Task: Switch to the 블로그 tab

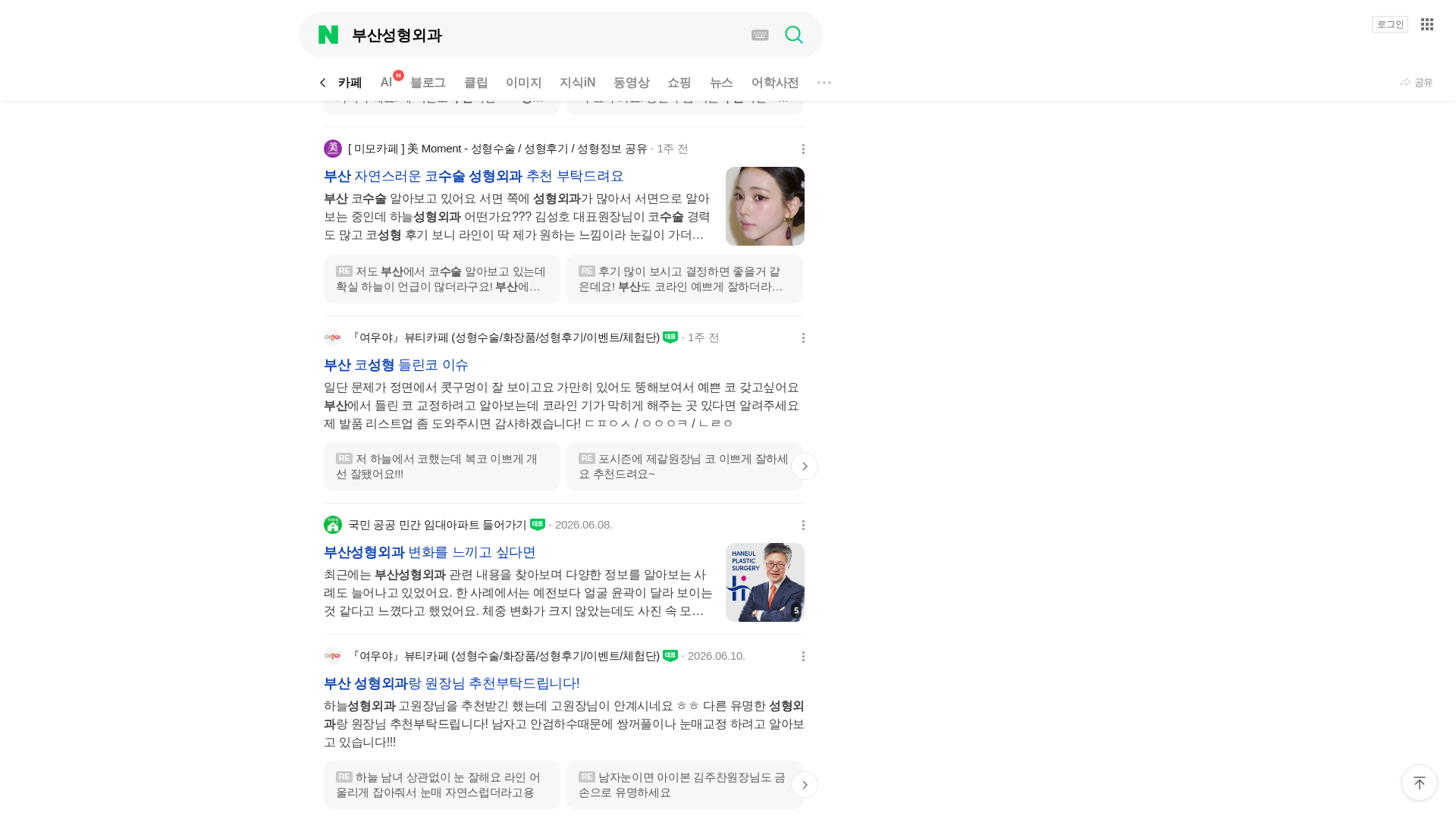Action: point(428,83)
